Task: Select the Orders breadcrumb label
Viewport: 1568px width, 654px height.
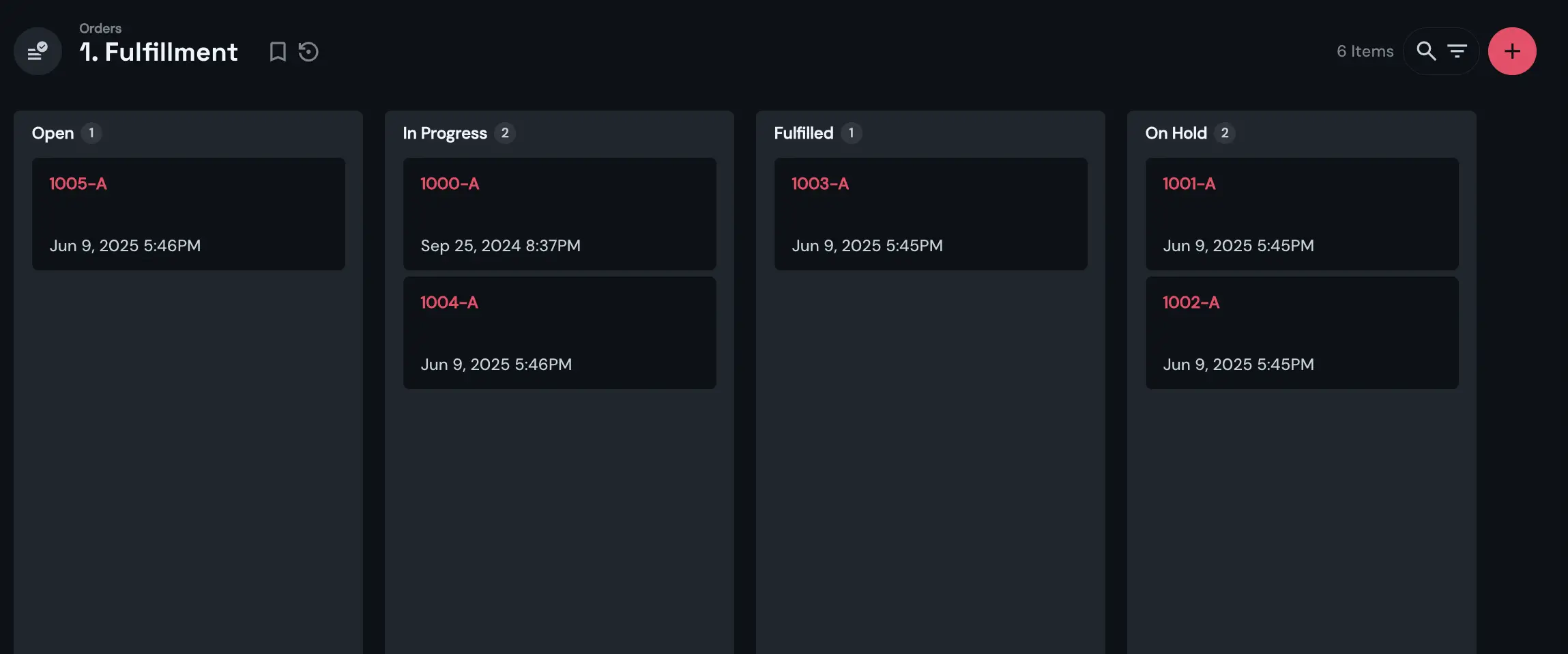Action: 100,28
